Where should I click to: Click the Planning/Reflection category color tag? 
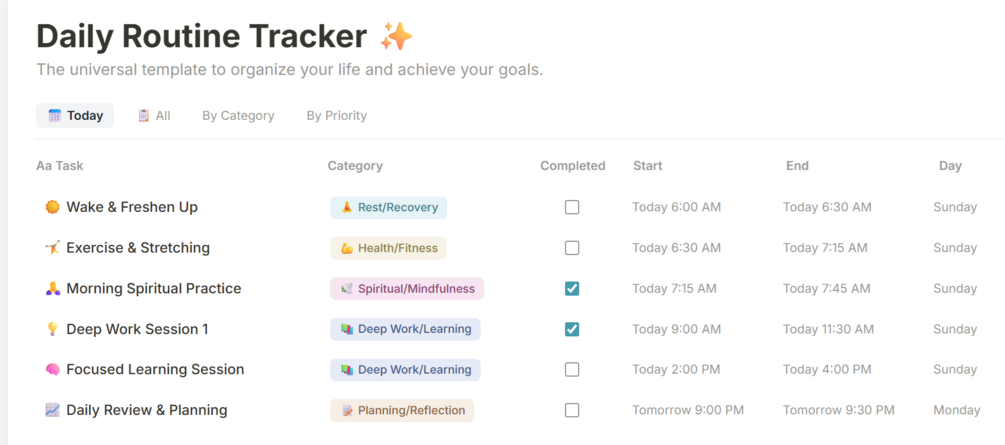pyautogui.click(x=402, y=410)
